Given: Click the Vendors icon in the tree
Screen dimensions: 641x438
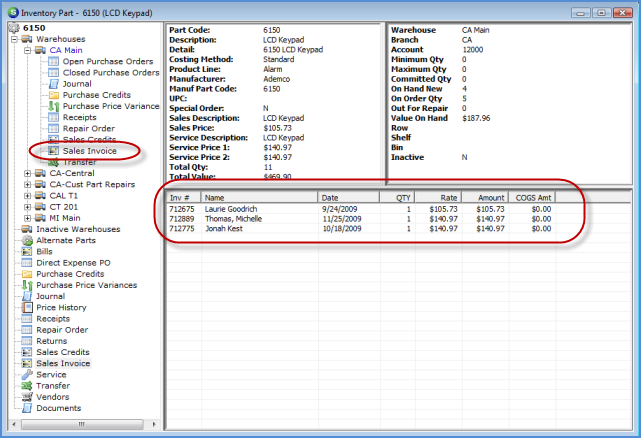Looking at the screenshot, I should tap(27, 397).
